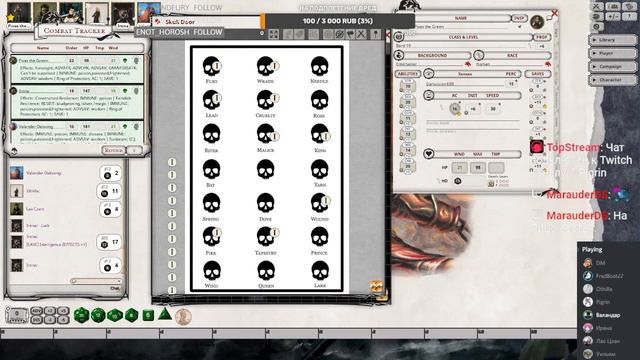The image size is (640, 360).
Task: Click the RACE header on the character sheet
Action: coord(512,55)
